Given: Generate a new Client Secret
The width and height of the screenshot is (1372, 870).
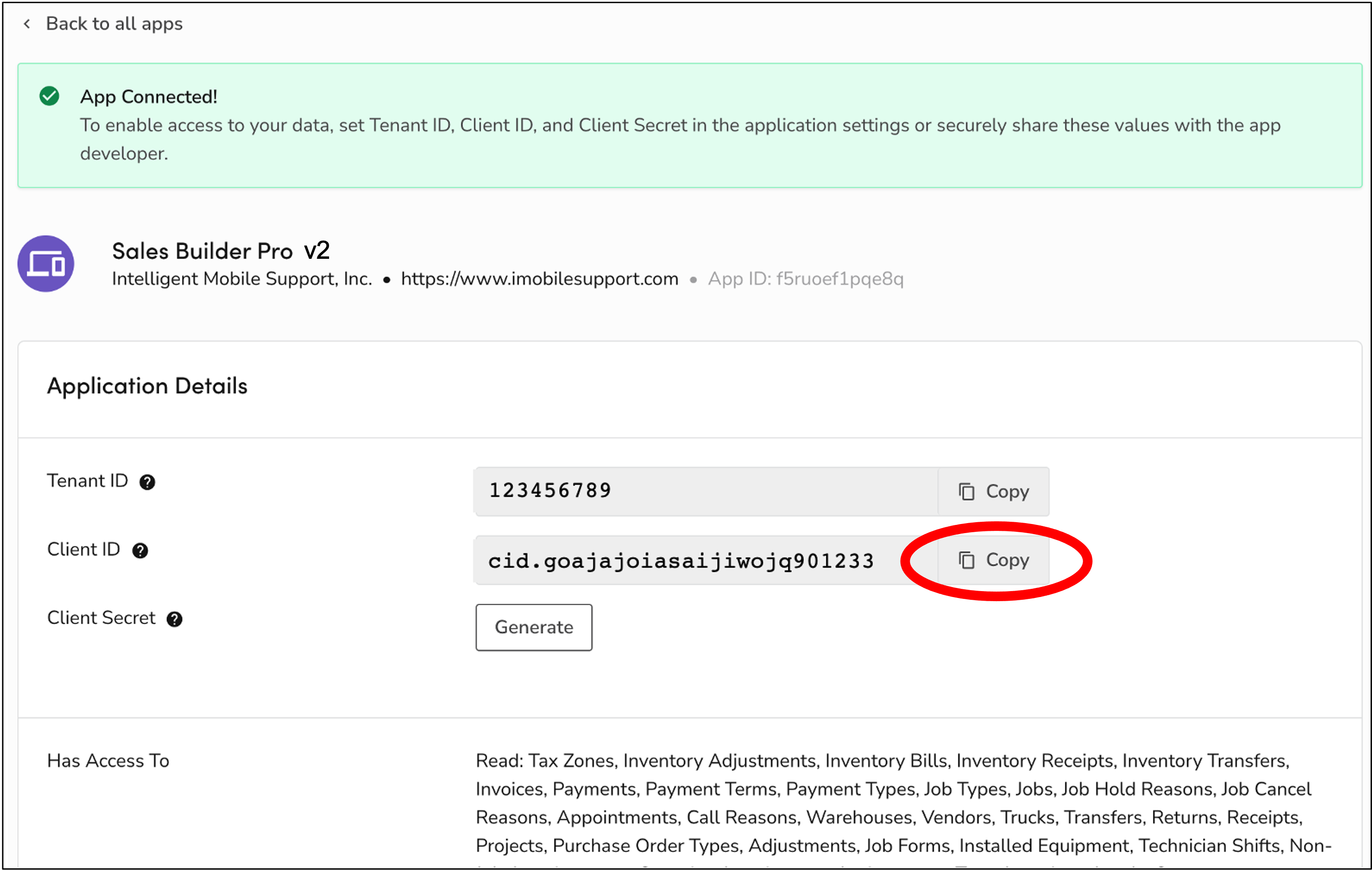Looking at the screenshot, I should pyautogui.click(x=534, y=627).
